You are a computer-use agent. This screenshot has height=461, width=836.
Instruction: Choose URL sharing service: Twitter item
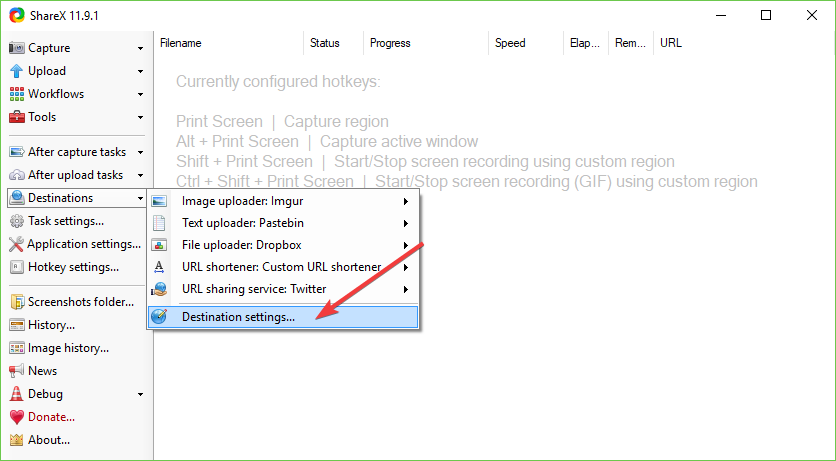(253, 289)
